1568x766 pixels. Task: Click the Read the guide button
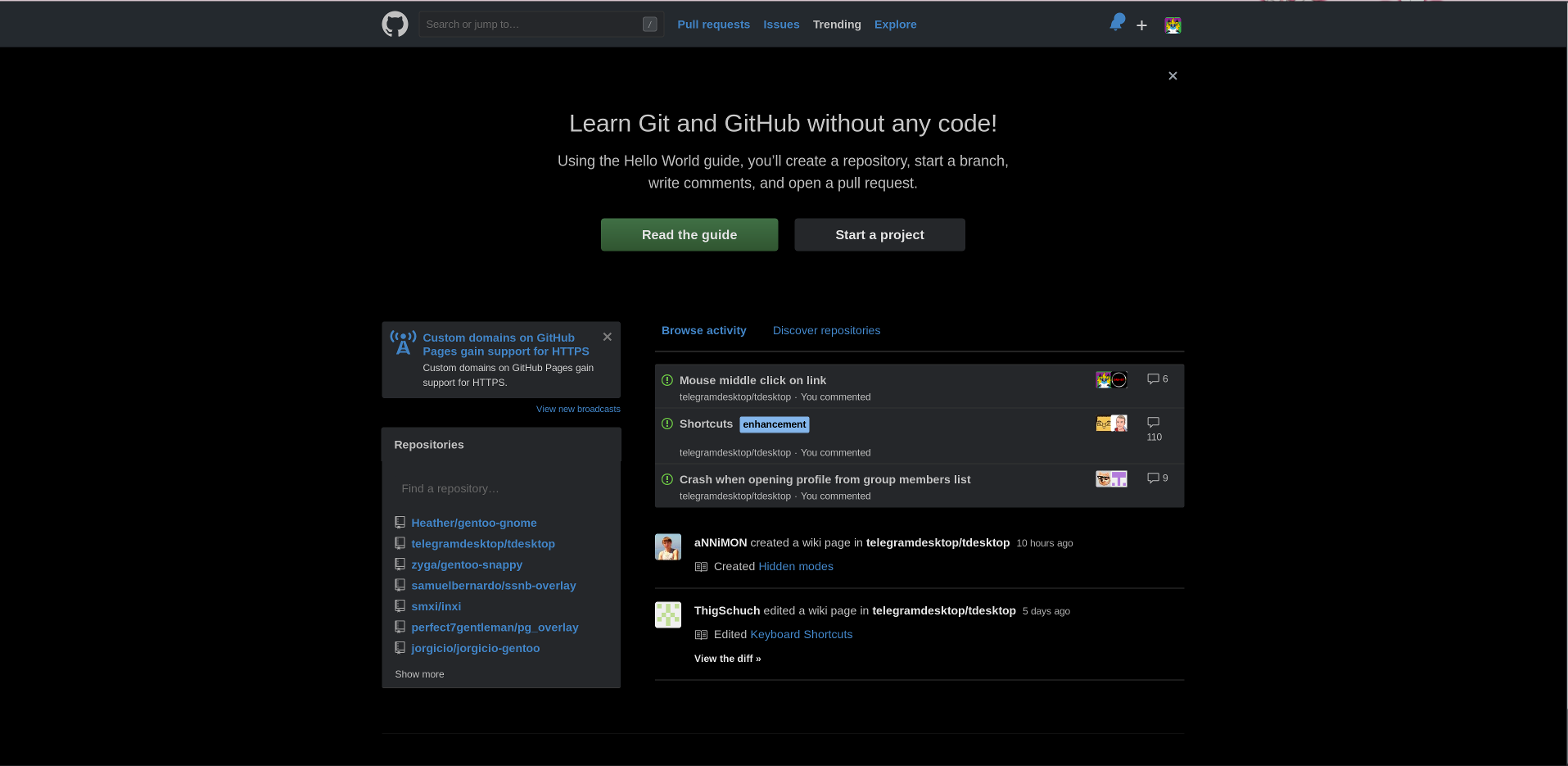click(689, 234)
